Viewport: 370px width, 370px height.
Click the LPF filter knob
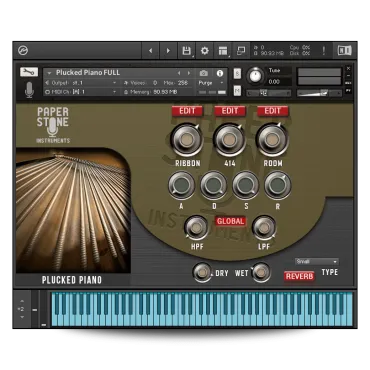click(x=264, y=228)
